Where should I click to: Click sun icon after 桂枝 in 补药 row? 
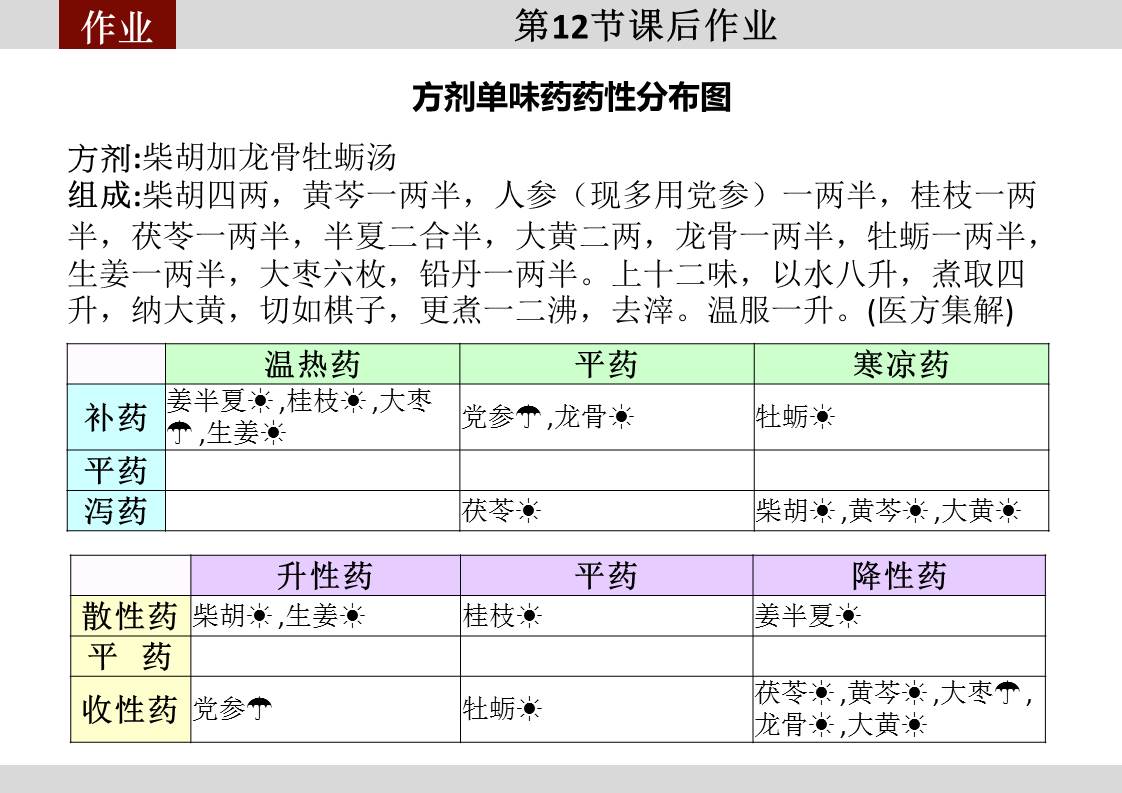coord(353,401)
